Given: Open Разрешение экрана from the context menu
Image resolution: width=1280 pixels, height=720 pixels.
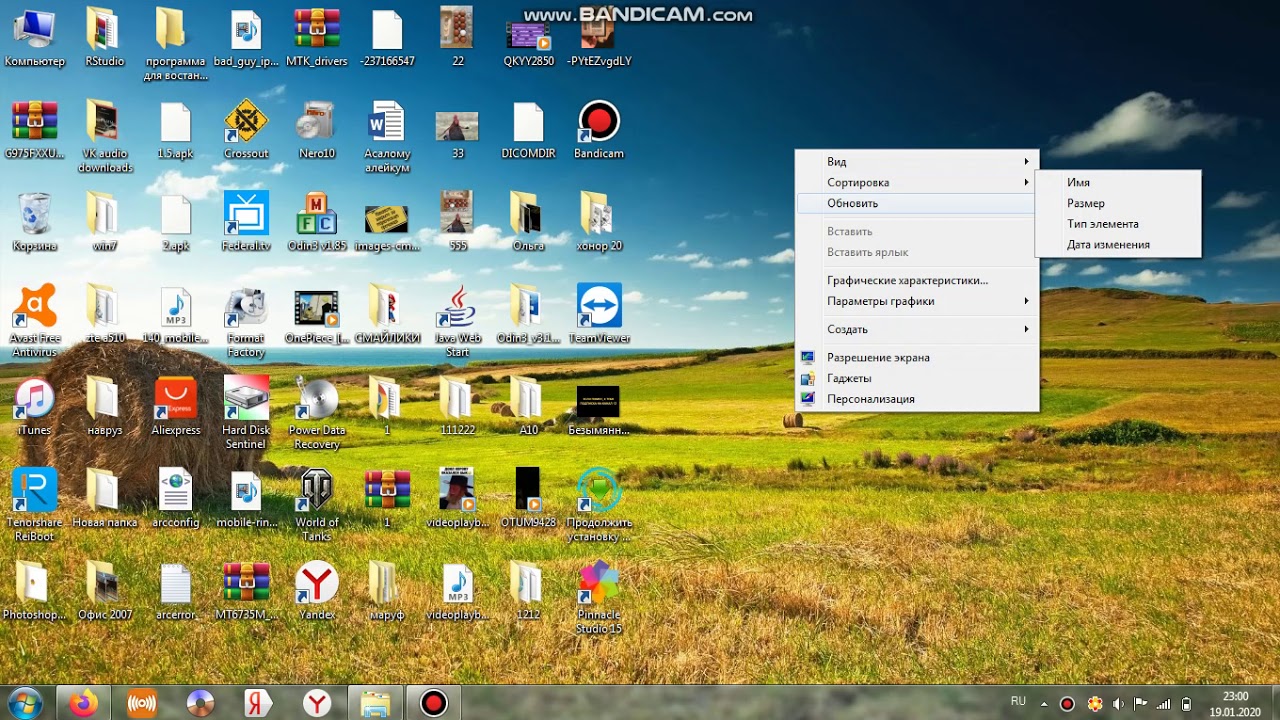Looking at the screenshot, I should click(917, 357).
